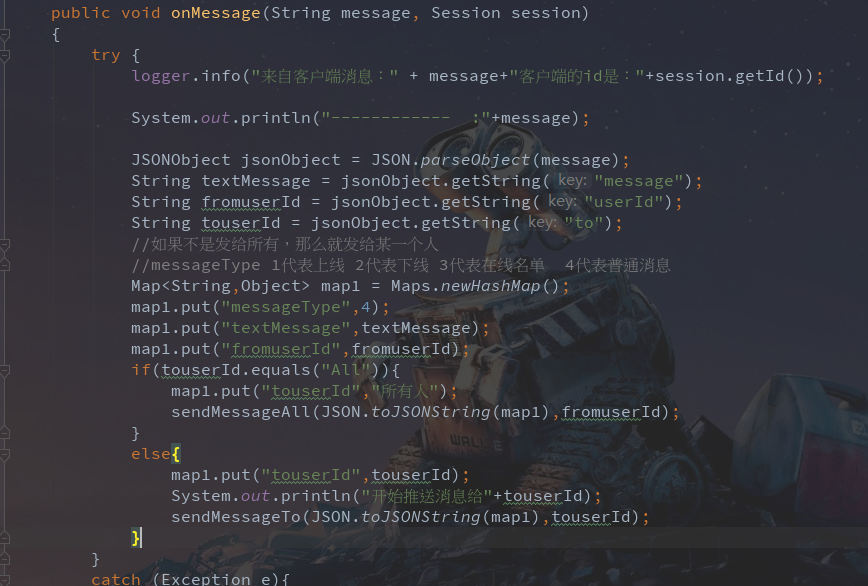Click fold end marker at try block's closing brace

tap(4, 558)
